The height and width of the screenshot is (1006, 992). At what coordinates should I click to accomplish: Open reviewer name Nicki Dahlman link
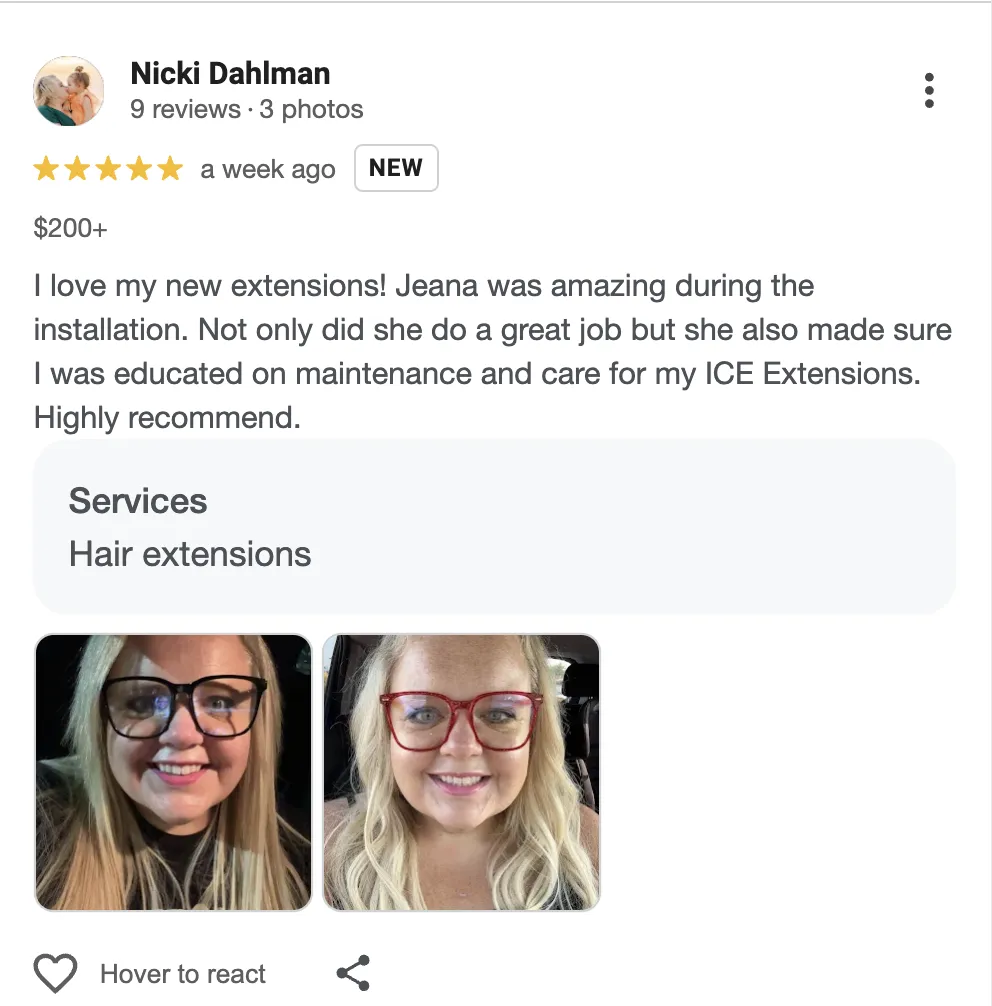click(x=230, y=73)
